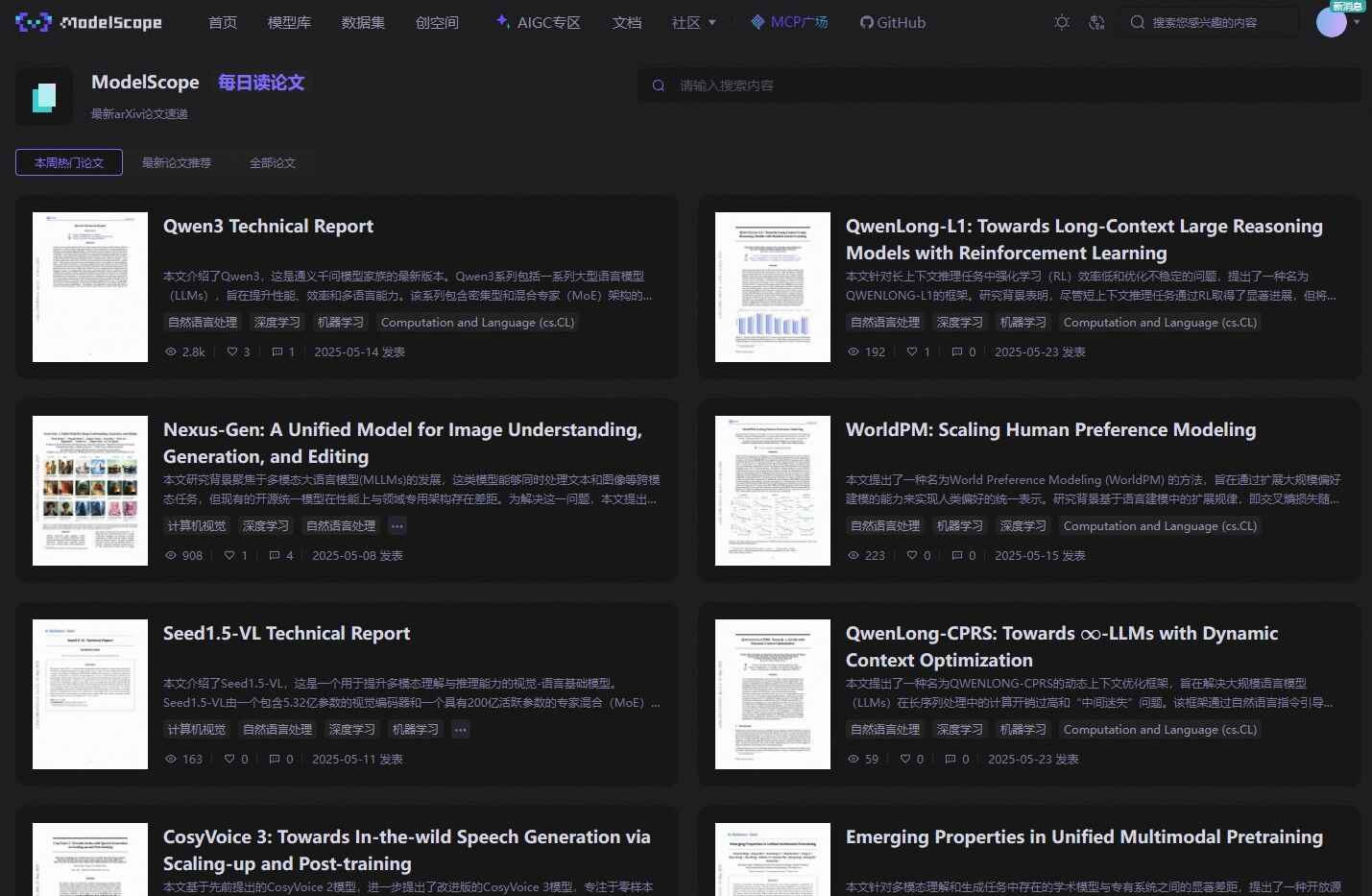Viewport: 1372px width, 896px height.
Task: Open comments on the Nexus-Gen paper
Action: tap(275, 555)
